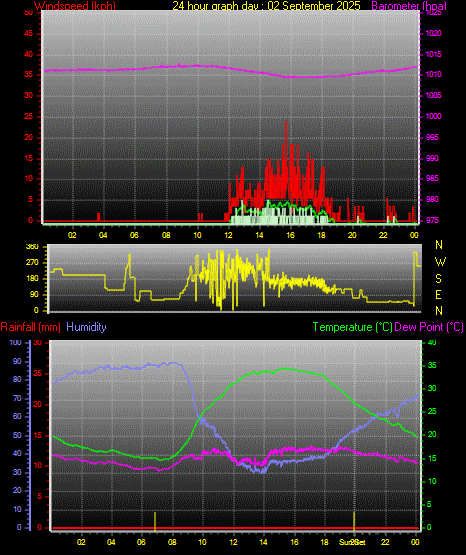Viewport: 466px width, 555px height.
Task: Click the E compass label on direction graph
Action: (x=438, y=294)
